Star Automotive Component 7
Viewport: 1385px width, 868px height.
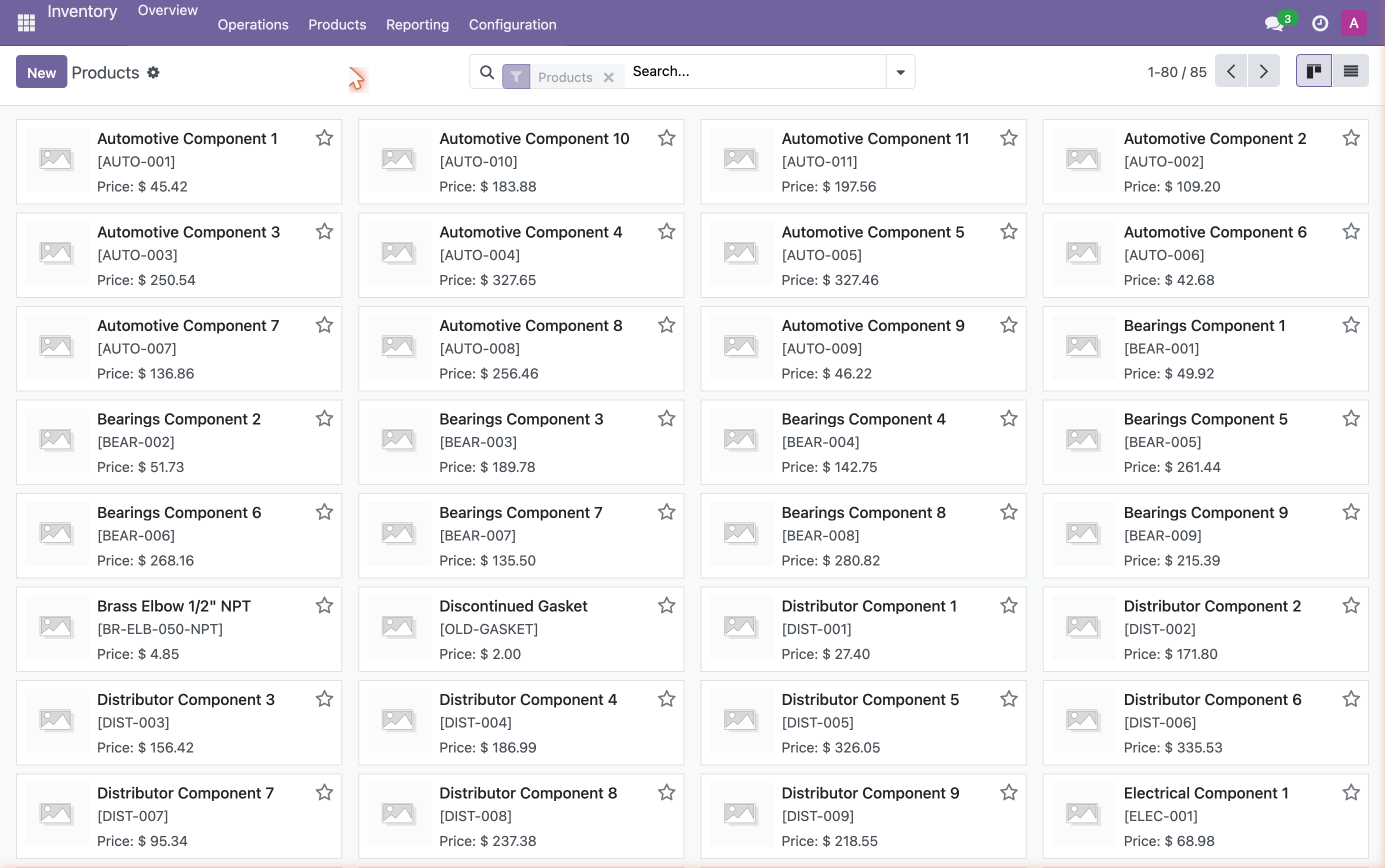pyautogui.click(x=324, y=325)
